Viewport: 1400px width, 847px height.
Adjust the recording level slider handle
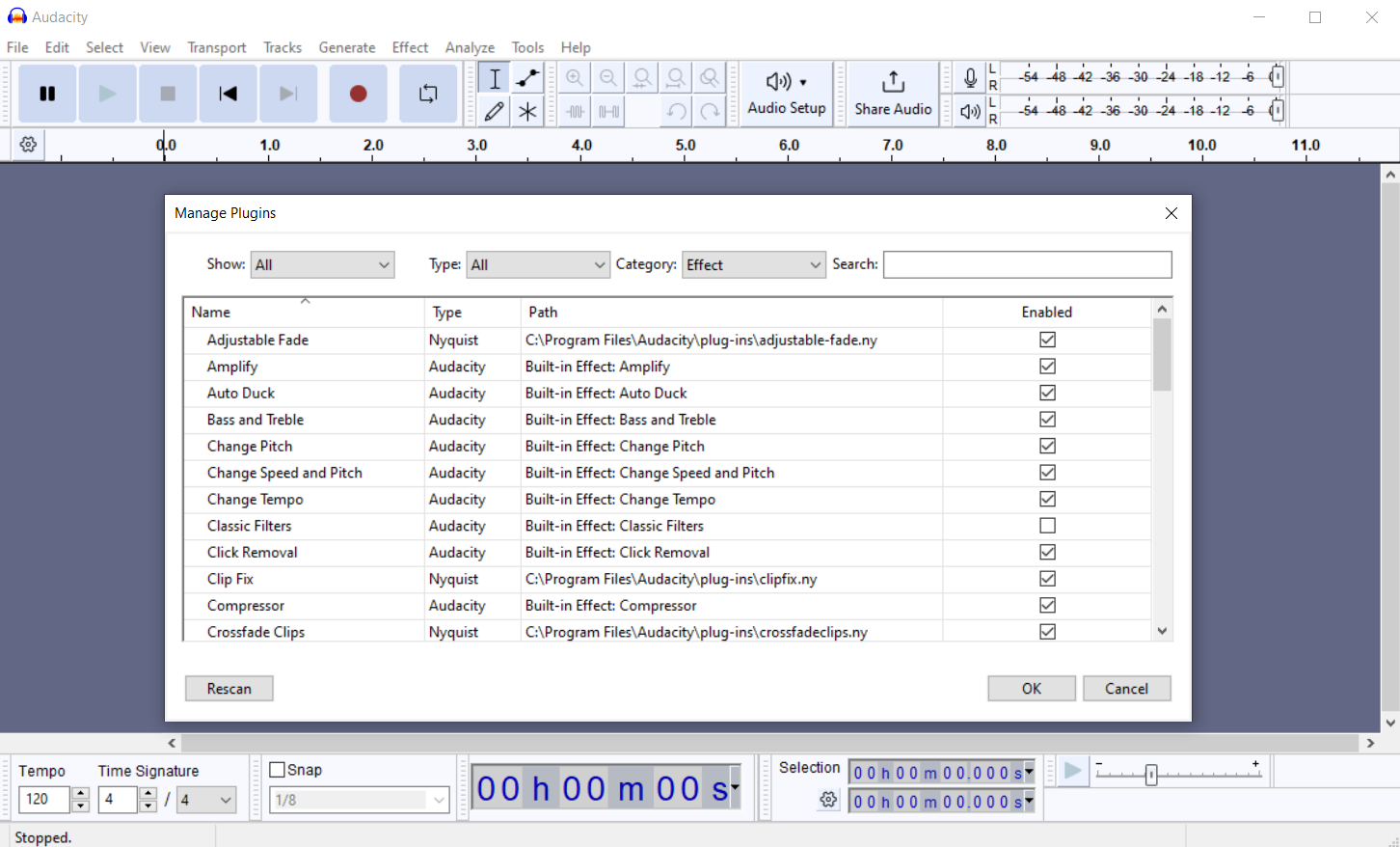click(x=1277, y=77)
